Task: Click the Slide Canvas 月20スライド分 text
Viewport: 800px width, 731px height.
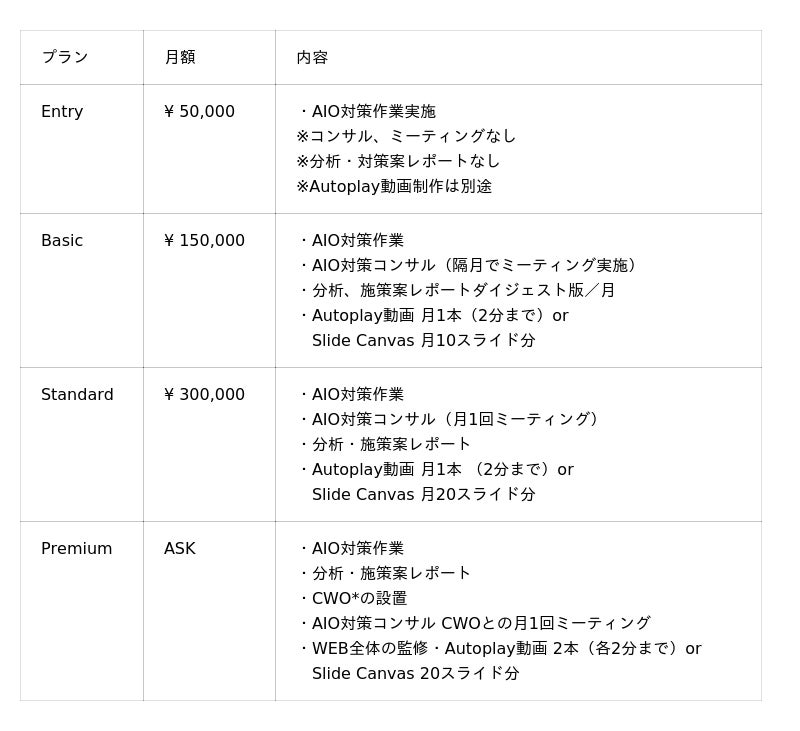Action: click(423, 494)
